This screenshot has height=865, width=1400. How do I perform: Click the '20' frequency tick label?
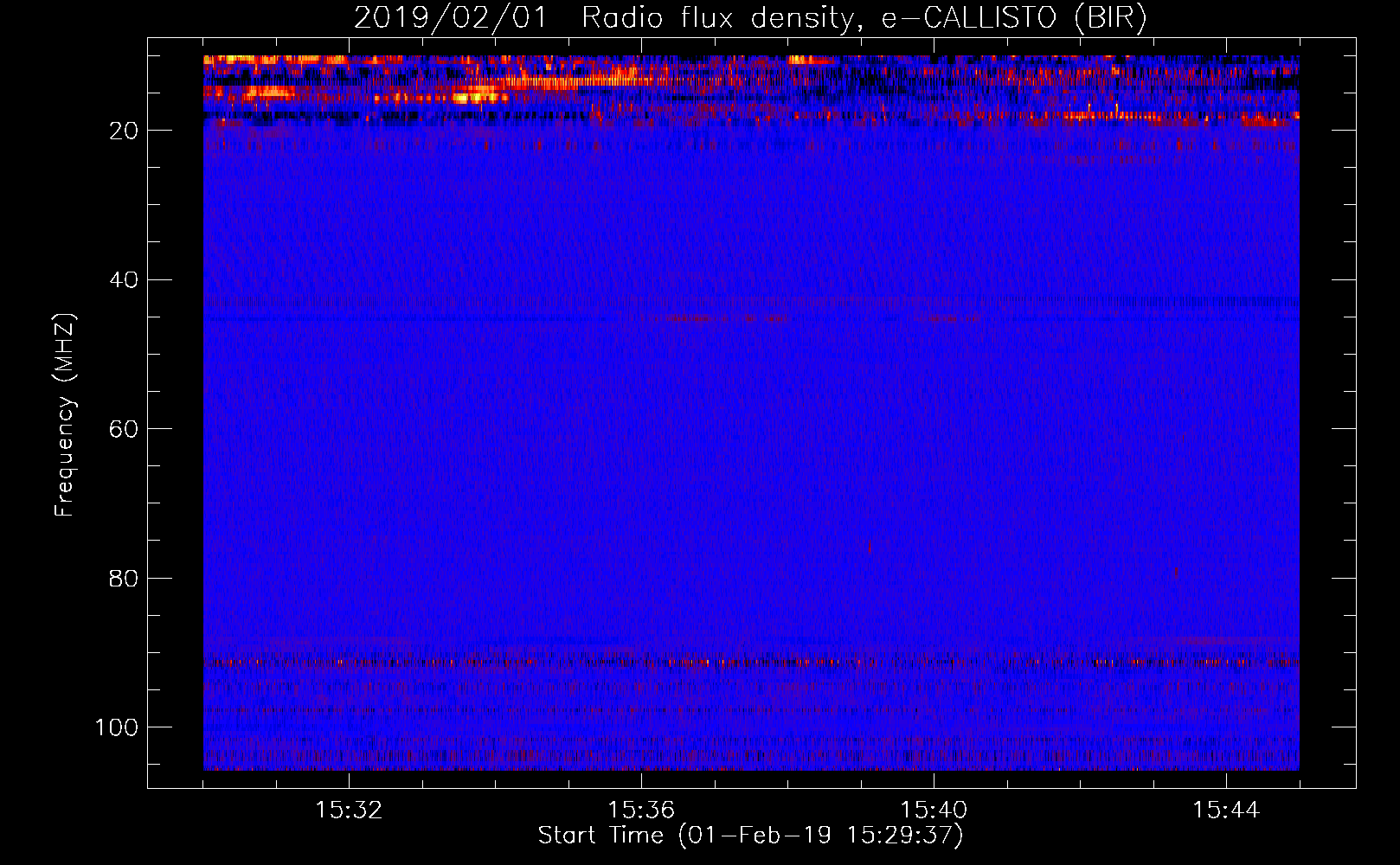[124, 131]
